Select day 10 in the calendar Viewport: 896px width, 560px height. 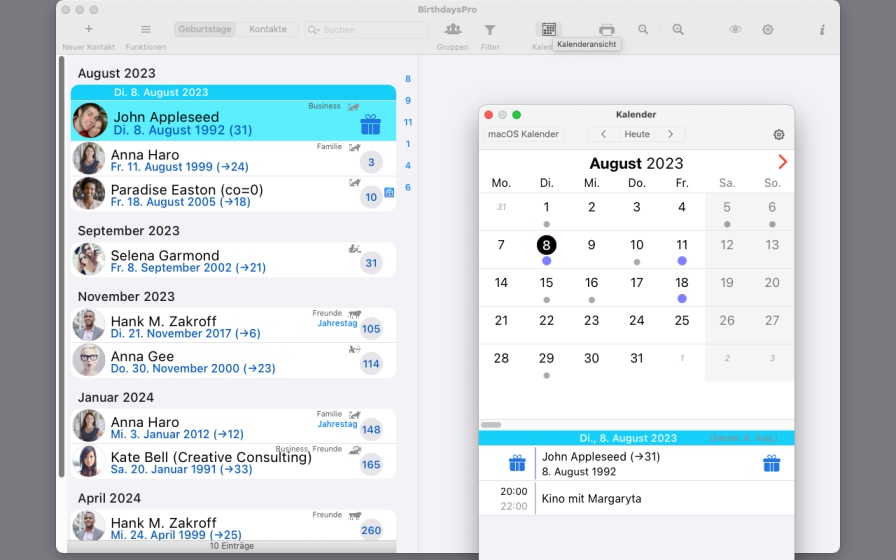[637, 245]
